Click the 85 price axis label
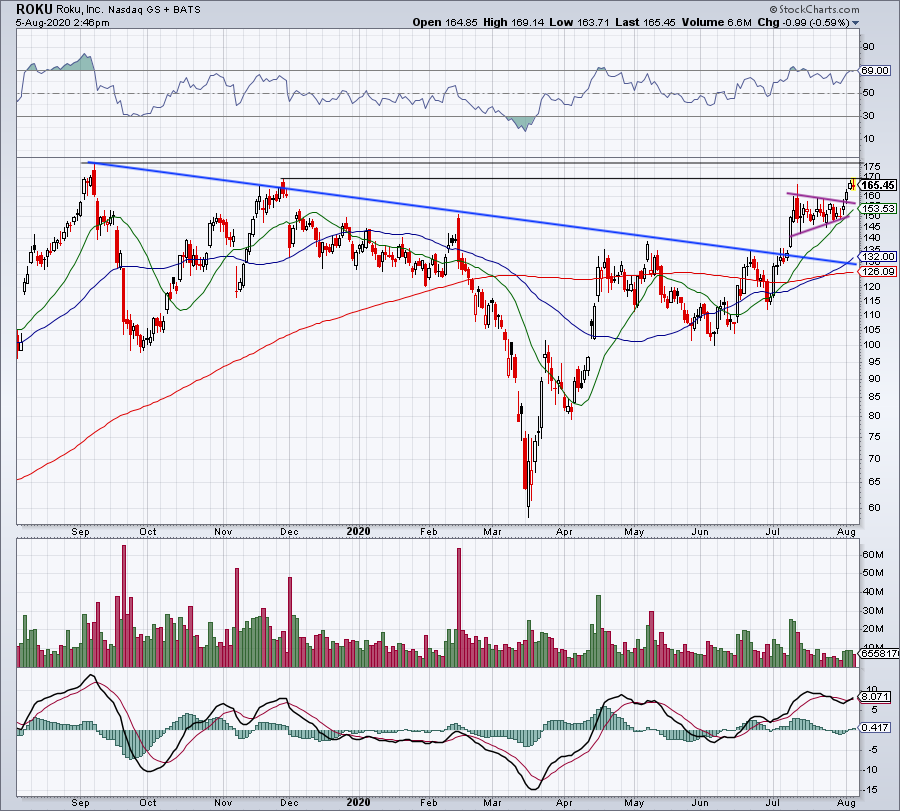900x811 pixels. pos(874,397)
